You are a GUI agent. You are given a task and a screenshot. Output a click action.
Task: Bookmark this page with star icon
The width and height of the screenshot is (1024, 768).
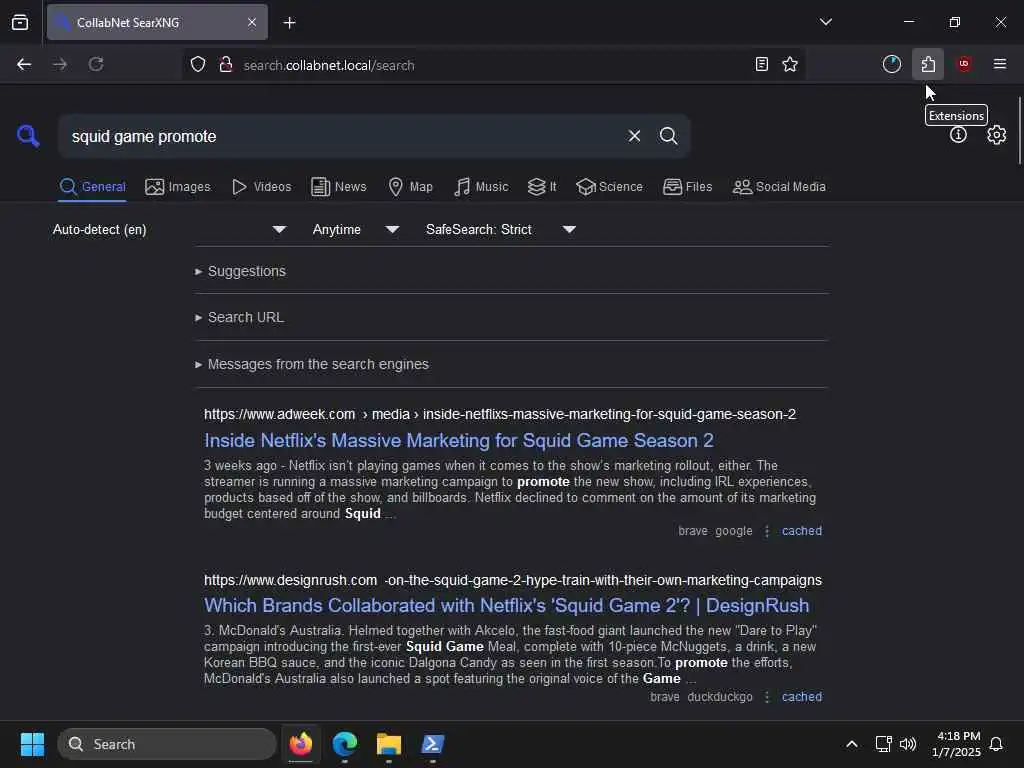click(x=790, y=65)
